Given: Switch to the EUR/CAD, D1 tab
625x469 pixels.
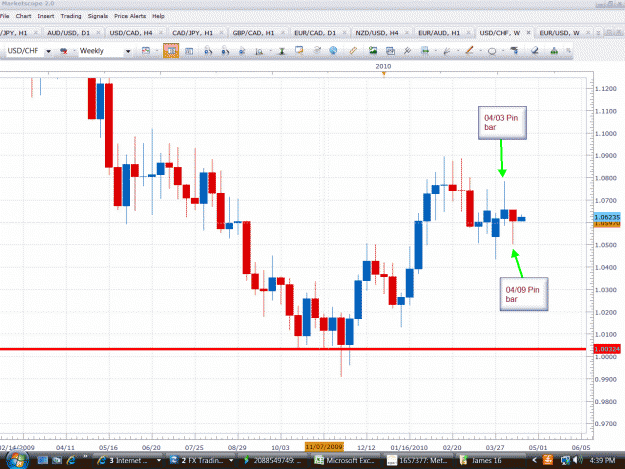Looking at the screenshot, I should [315, 33].
